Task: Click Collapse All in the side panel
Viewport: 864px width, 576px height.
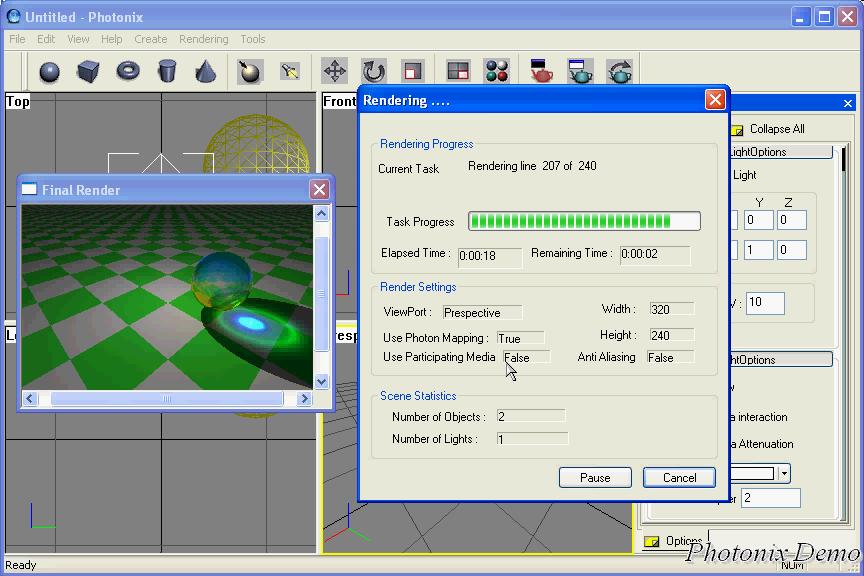Action: point(776,129)
